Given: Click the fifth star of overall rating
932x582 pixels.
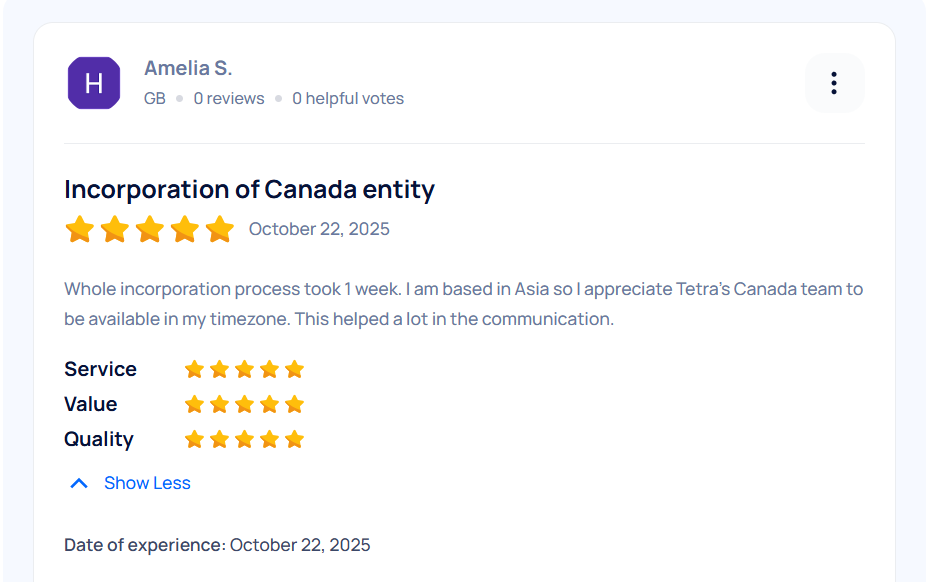Looking at the screenshot, I should click(219, 229).
